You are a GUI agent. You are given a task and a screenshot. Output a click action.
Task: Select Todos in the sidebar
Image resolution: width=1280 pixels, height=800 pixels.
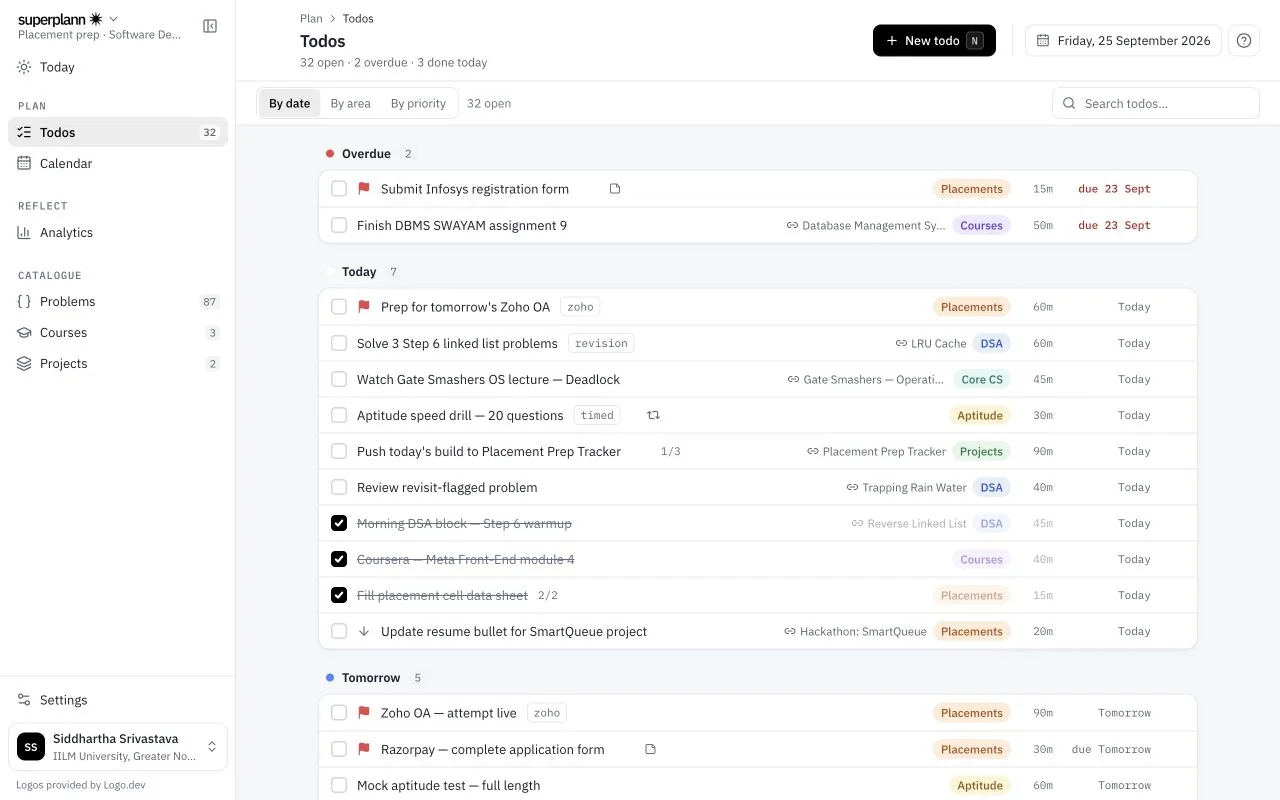118,132
